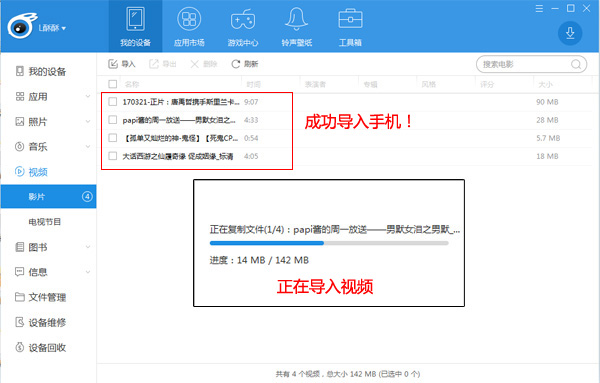Viewport: 600px width, 383px height.
Task: Open the hamburger menu in title bar
Action: coord(539,8)
